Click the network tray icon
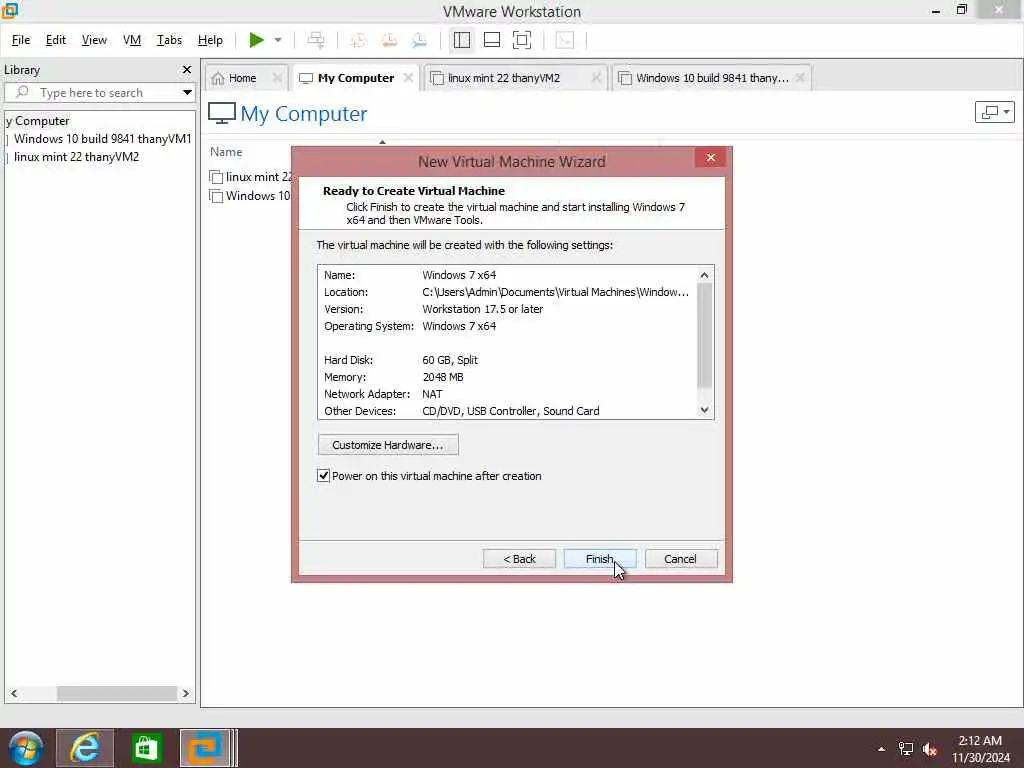The width and height of the screenshot is (1024, 768). pyautogui.click(x=906, y=749)
